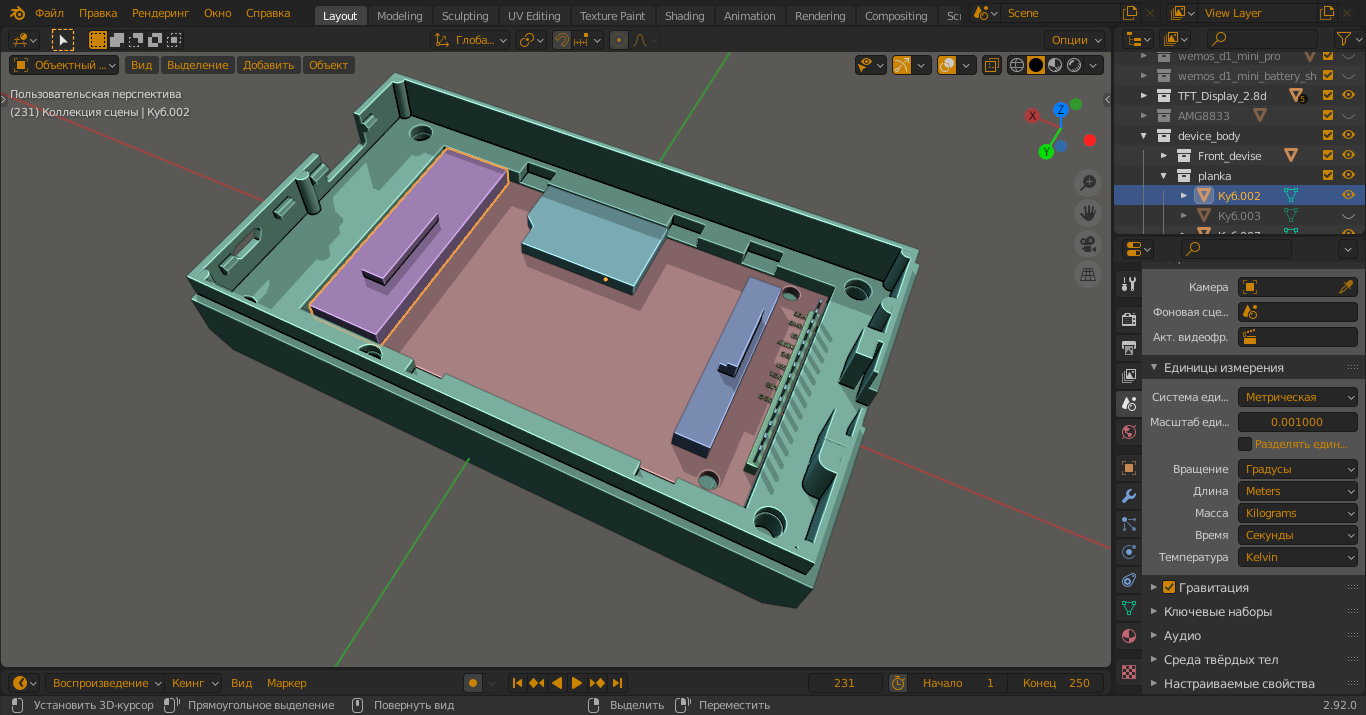The image size is (1366, 715).
Task: Toggle viewport gizmos display button
Action: point(902,65)
